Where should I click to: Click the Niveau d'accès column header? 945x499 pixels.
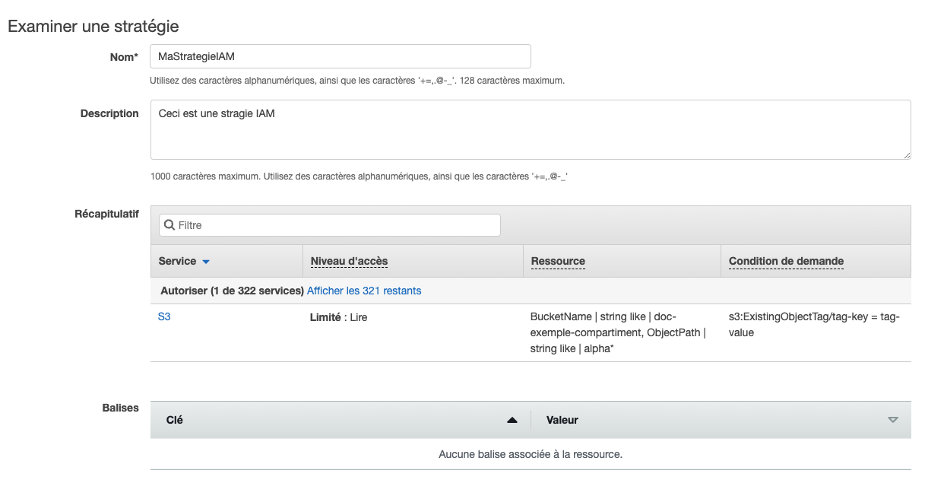click(x=349, y=262)
